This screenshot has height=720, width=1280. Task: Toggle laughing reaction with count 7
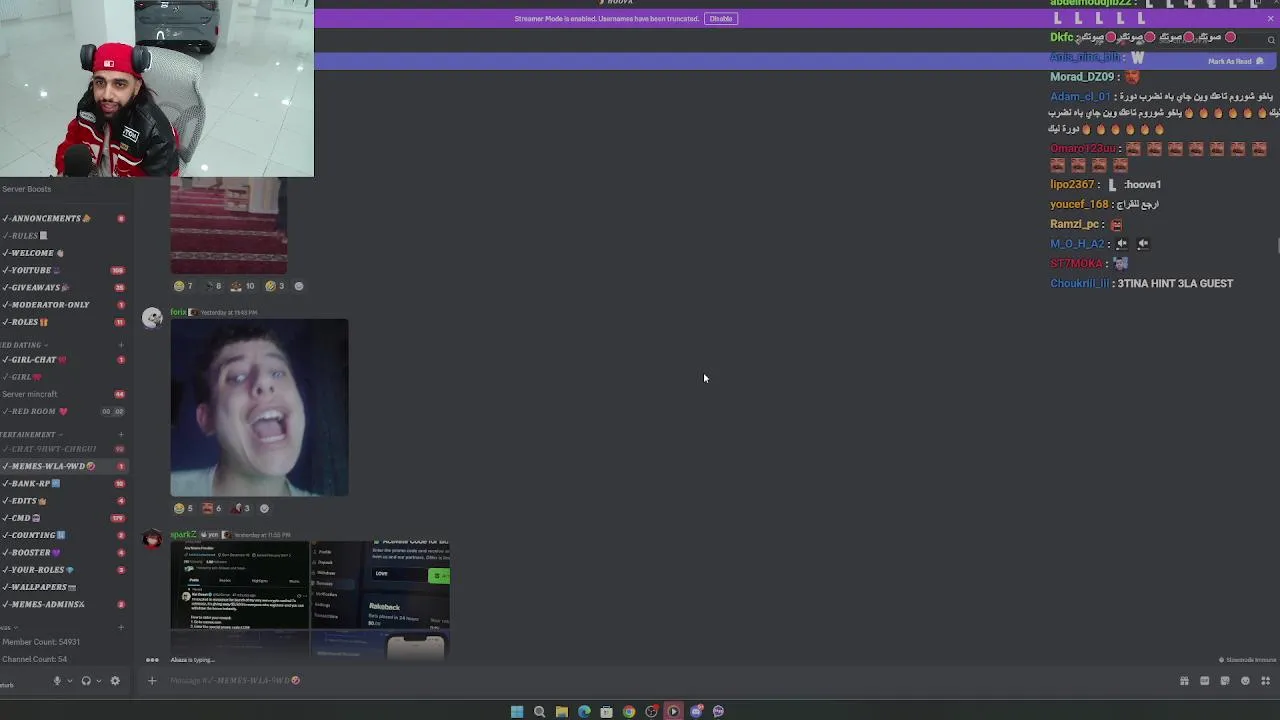183,286
